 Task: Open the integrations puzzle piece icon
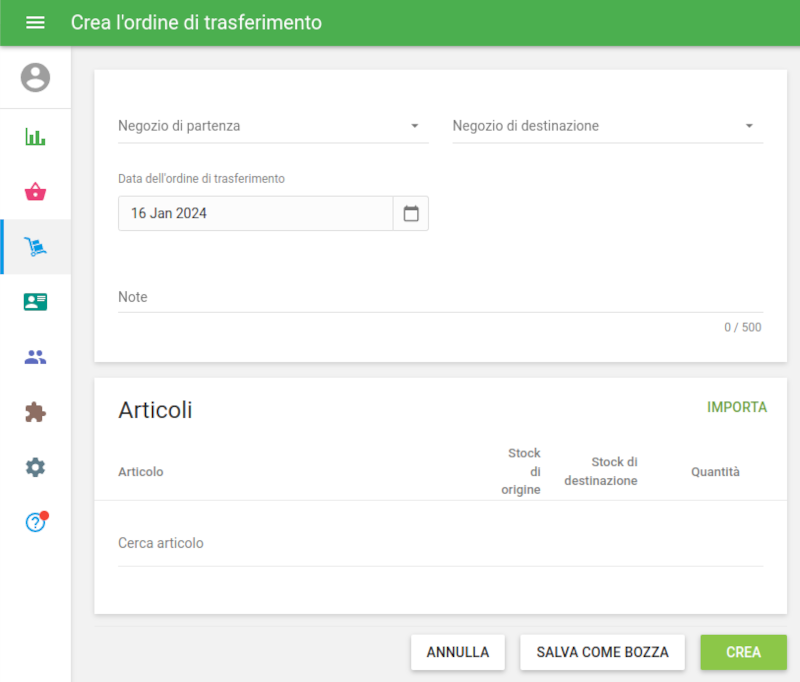click(35, 412)
